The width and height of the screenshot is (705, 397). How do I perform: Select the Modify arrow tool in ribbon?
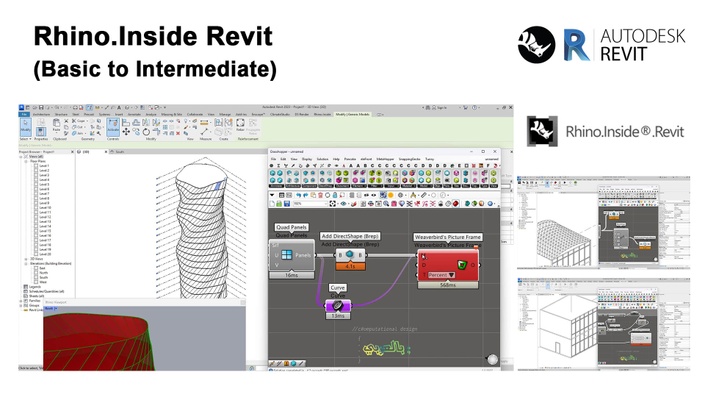[x=26, y=126]
